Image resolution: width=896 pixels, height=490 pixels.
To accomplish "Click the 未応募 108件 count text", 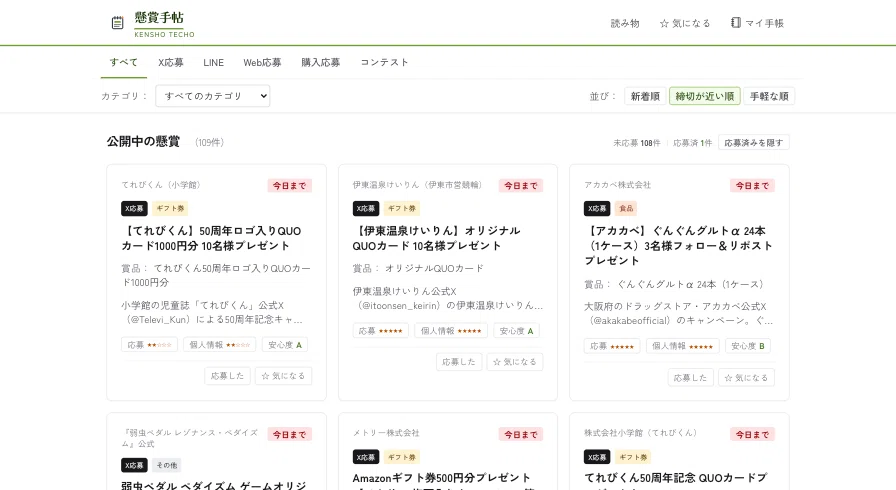I will (637, 143).
